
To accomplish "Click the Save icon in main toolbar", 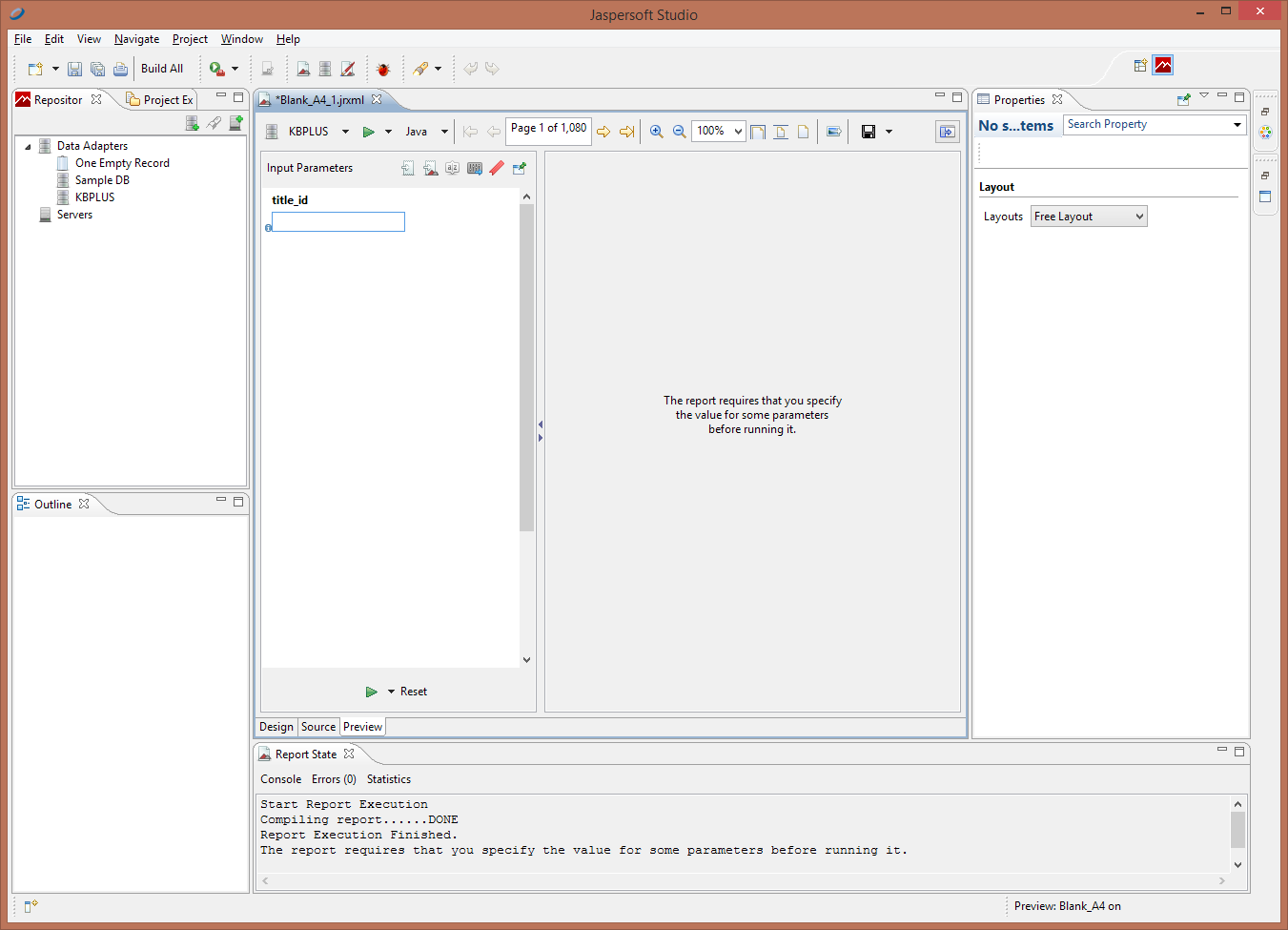I will (x=74, y=69).
